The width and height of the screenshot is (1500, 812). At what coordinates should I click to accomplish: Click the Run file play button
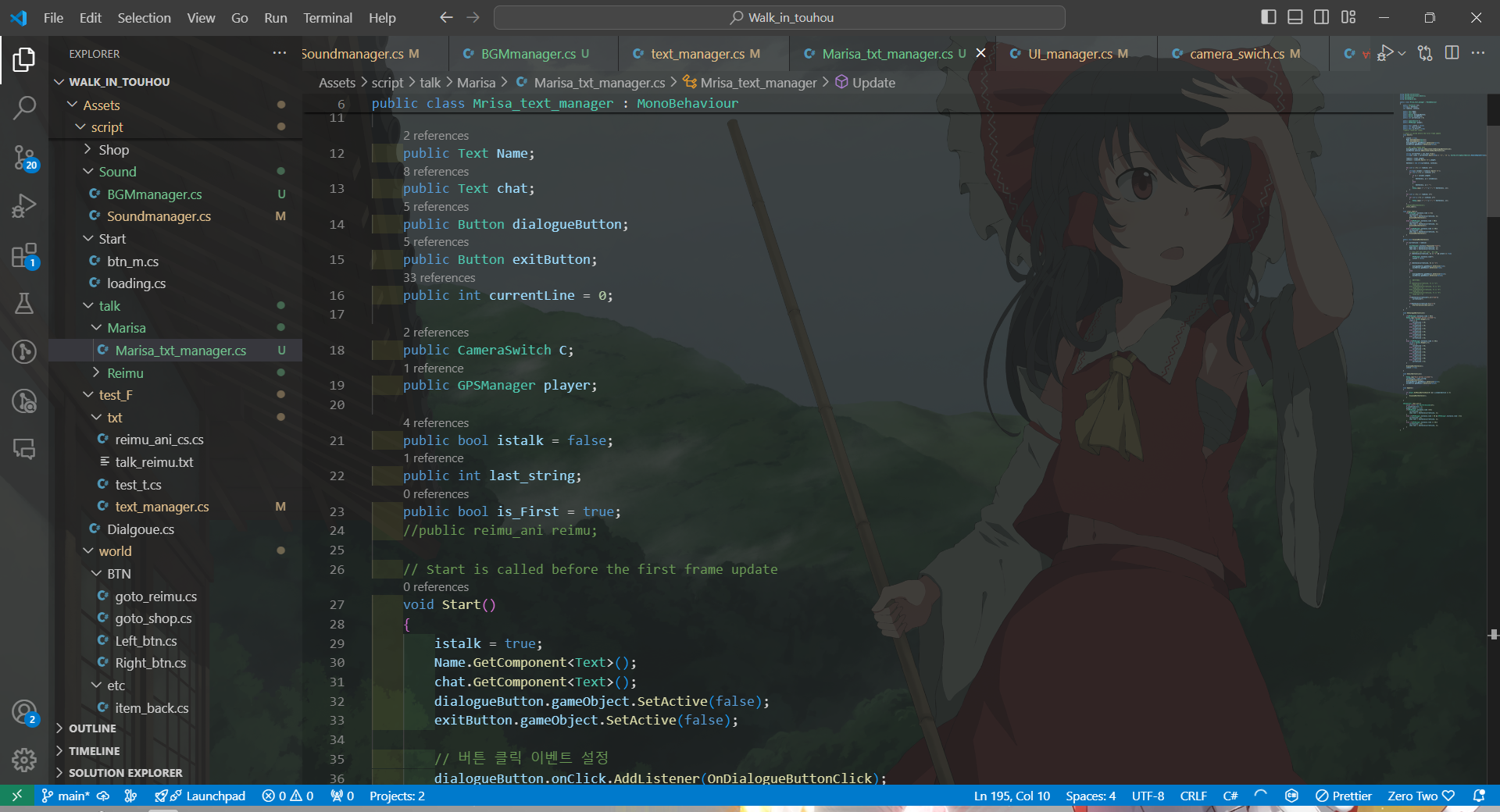1386,53
